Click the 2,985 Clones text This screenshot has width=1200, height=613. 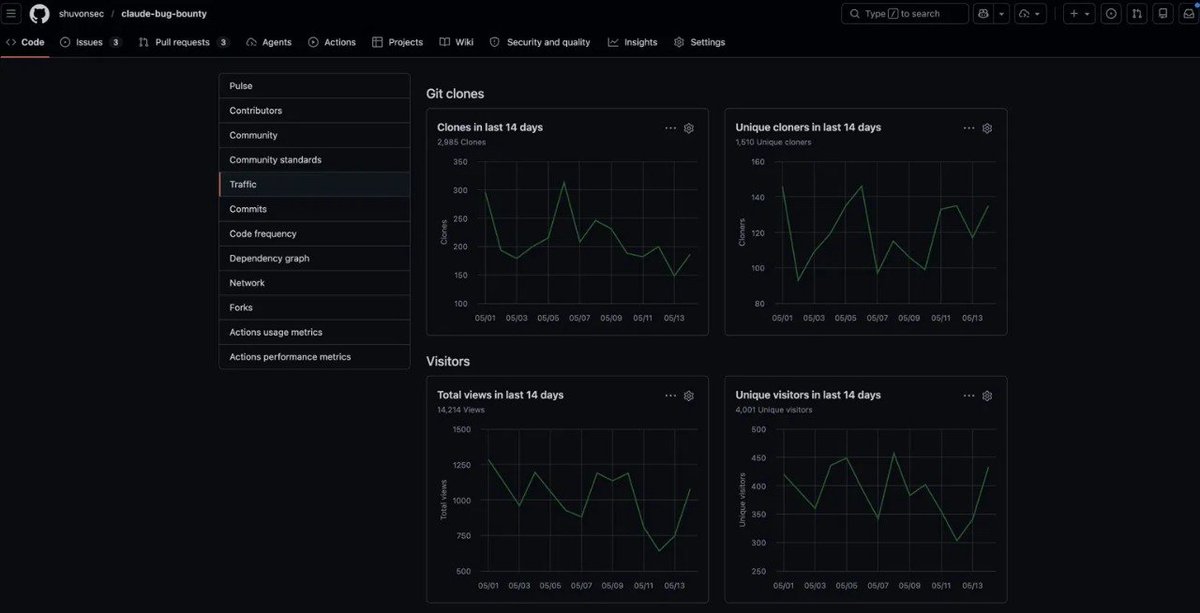[461, 142]
